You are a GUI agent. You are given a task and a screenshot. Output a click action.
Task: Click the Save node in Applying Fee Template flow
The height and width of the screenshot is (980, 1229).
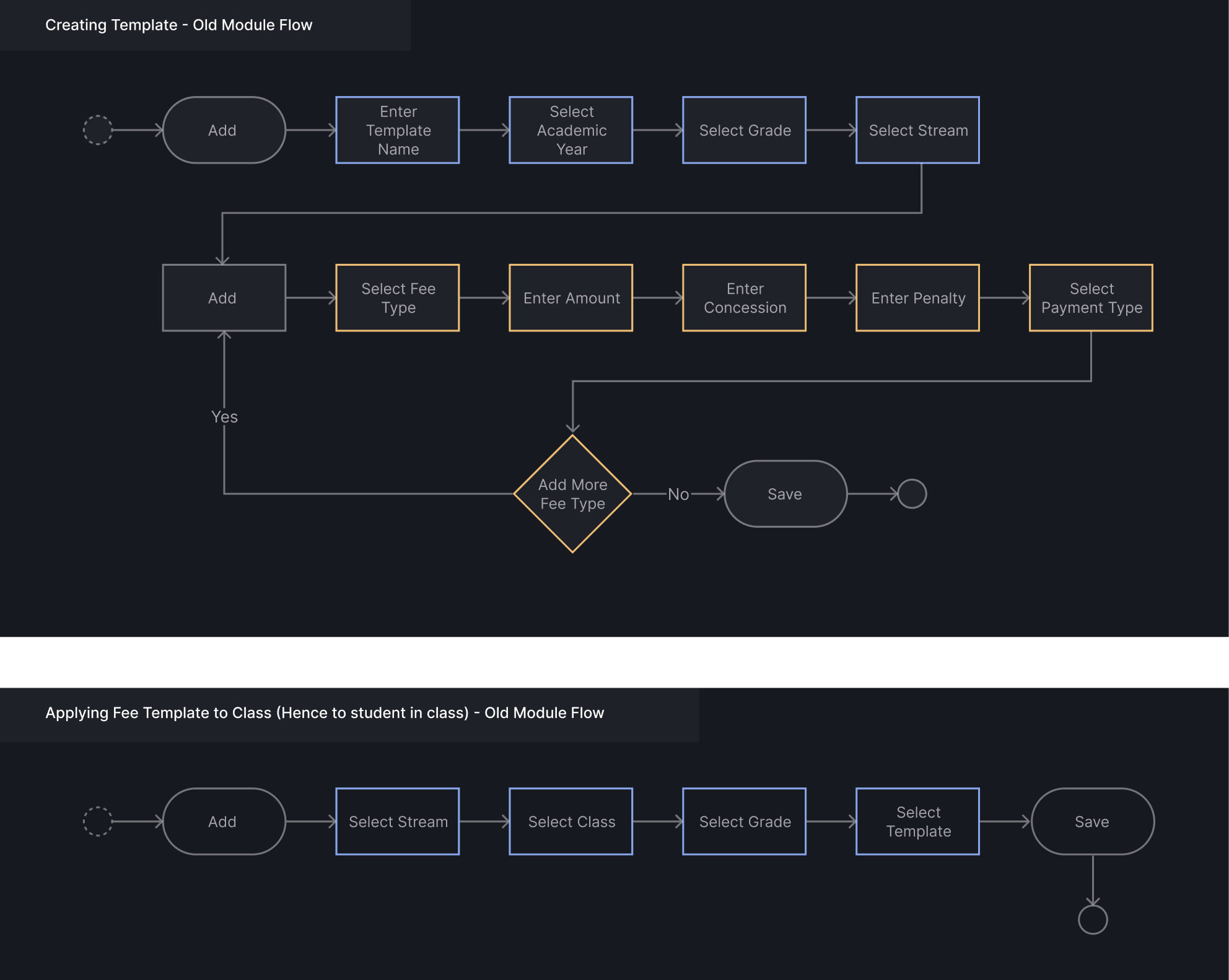1093,821
